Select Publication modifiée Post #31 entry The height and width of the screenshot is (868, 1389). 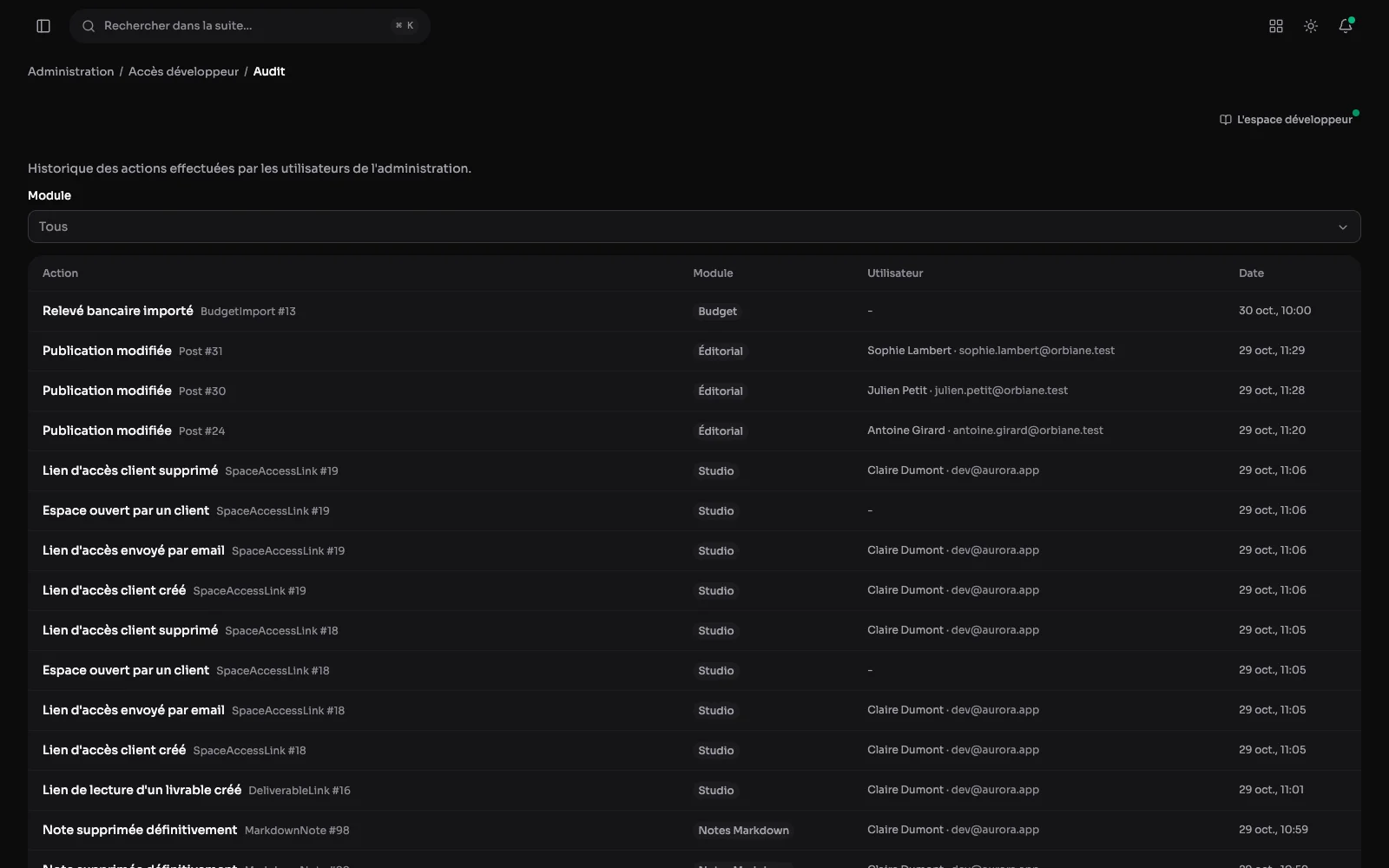(x=694, y=351)
